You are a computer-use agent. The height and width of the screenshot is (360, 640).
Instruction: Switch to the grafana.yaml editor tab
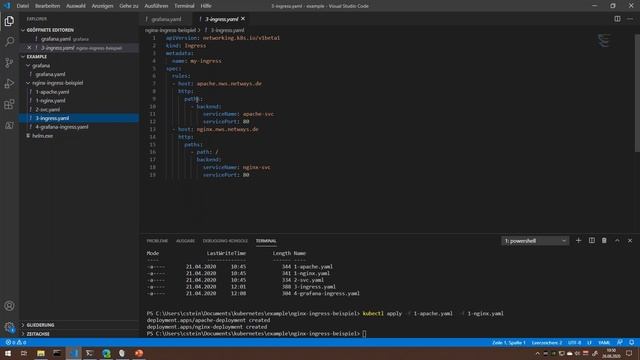point(166,19)
